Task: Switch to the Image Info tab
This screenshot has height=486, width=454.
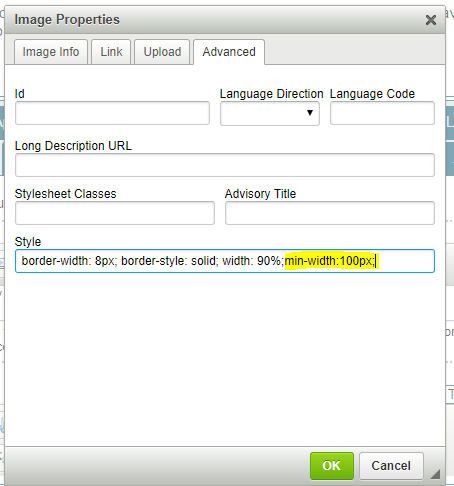Action: [x=51, y=52]
